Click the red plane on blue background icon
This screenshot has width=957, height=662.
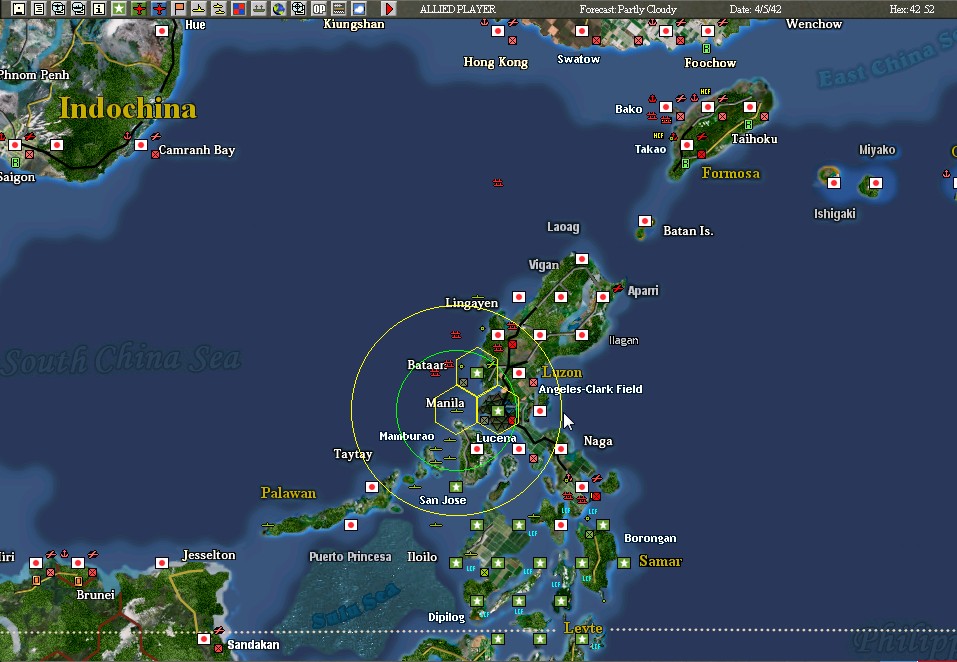159,9
